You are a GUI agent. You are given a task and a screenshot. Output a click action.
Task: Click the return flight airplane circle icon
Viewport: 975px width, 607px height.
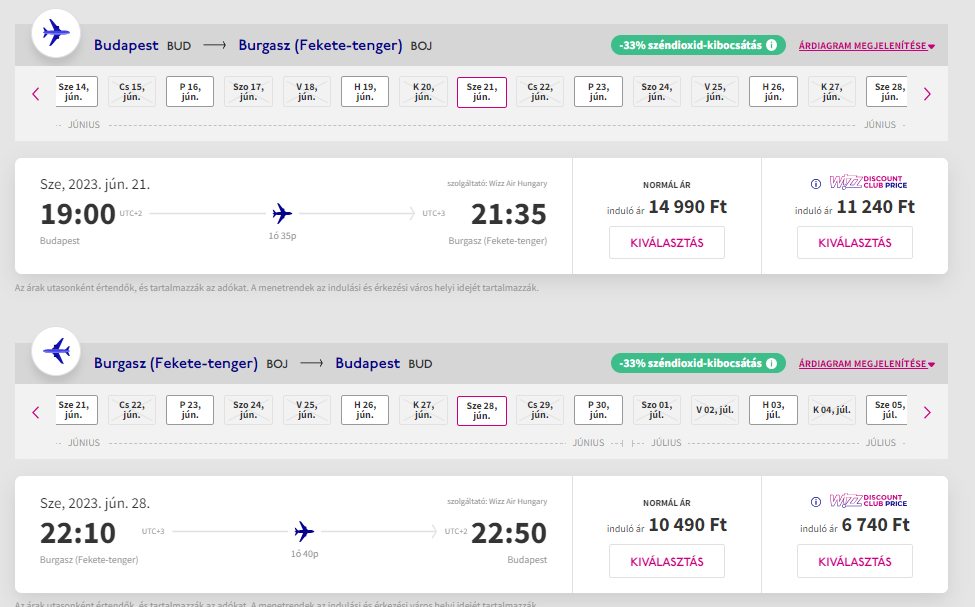[56, 351]
